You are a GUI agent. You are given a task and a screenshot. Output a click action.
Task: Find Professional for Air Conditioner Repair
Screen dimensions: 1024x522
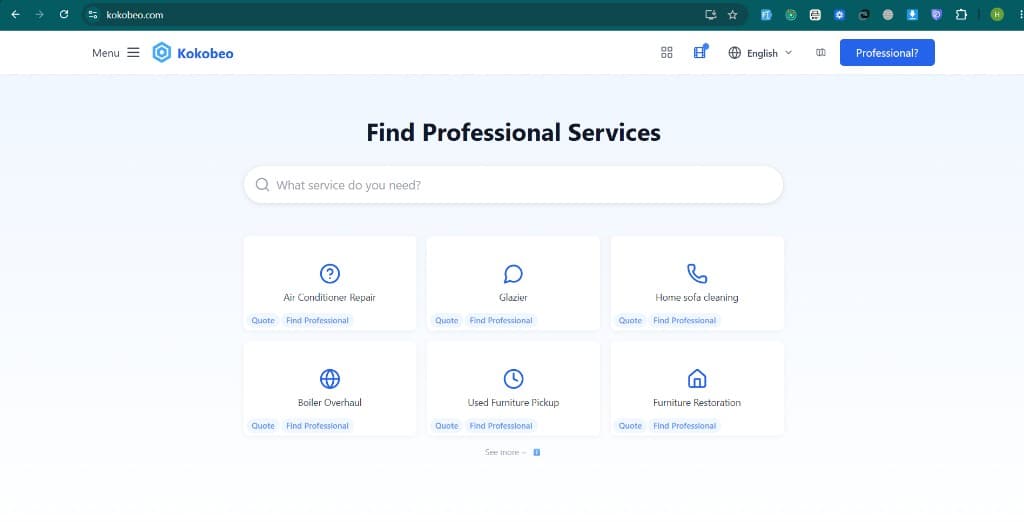tap(317, 321)
